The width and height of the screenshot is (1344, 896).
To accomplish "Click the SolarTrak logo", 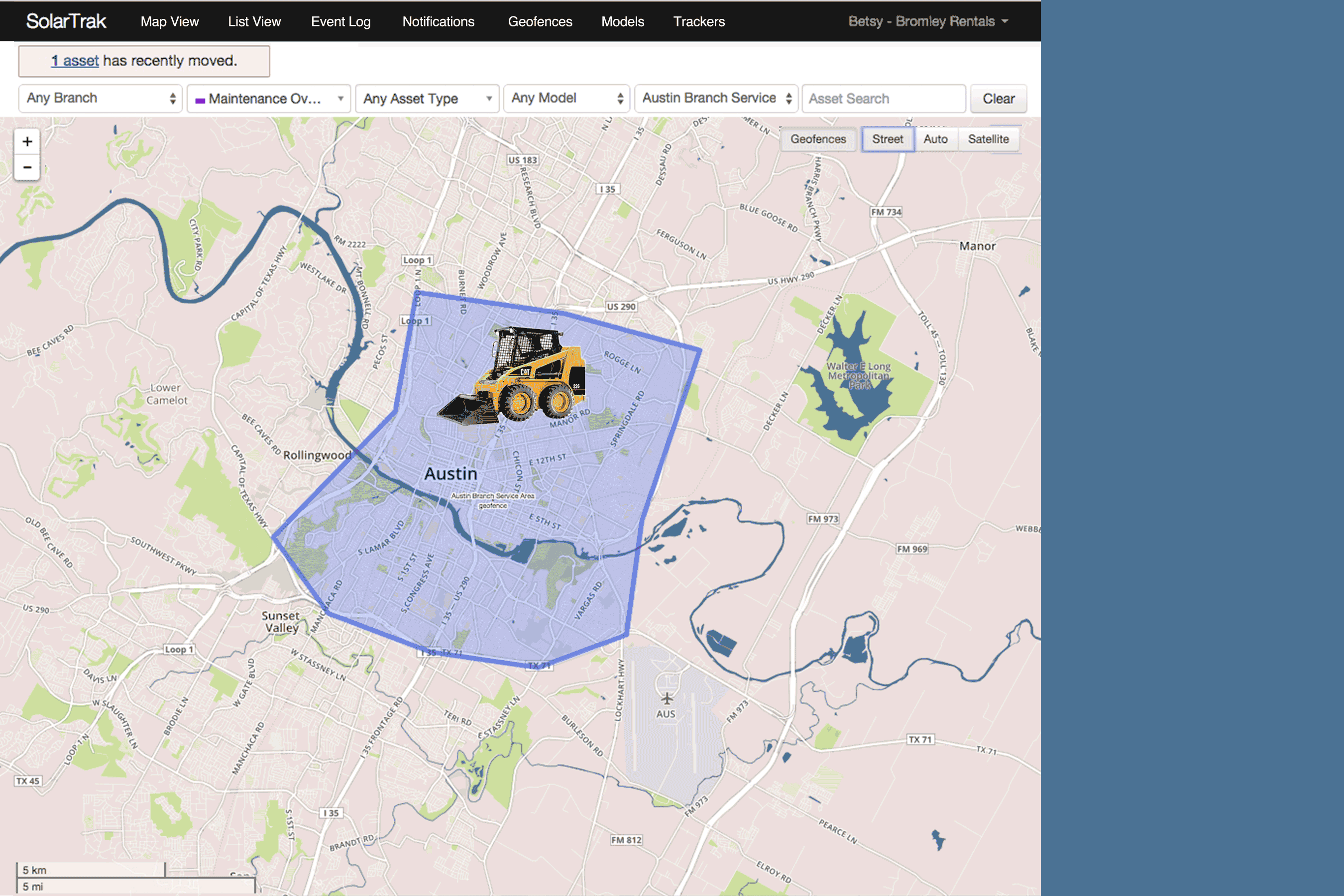I will pos(66,22).
